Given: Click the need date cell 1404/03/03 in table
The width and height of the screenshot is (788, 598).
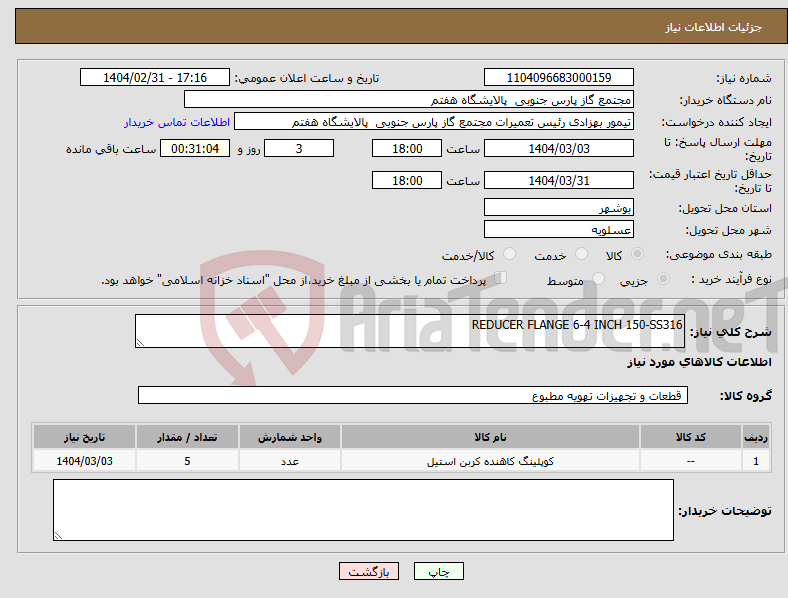Looking at the screenshot, I should [x=84, y=461].
